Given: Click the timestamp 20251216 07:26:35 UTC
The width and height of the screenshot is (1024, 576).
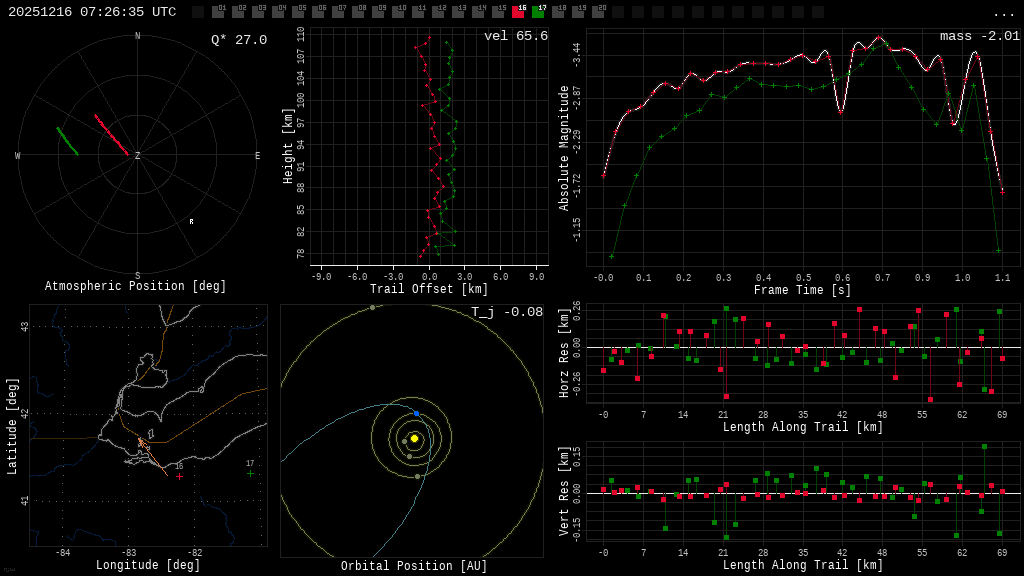Looking at the screenshot, I should 92,12.
